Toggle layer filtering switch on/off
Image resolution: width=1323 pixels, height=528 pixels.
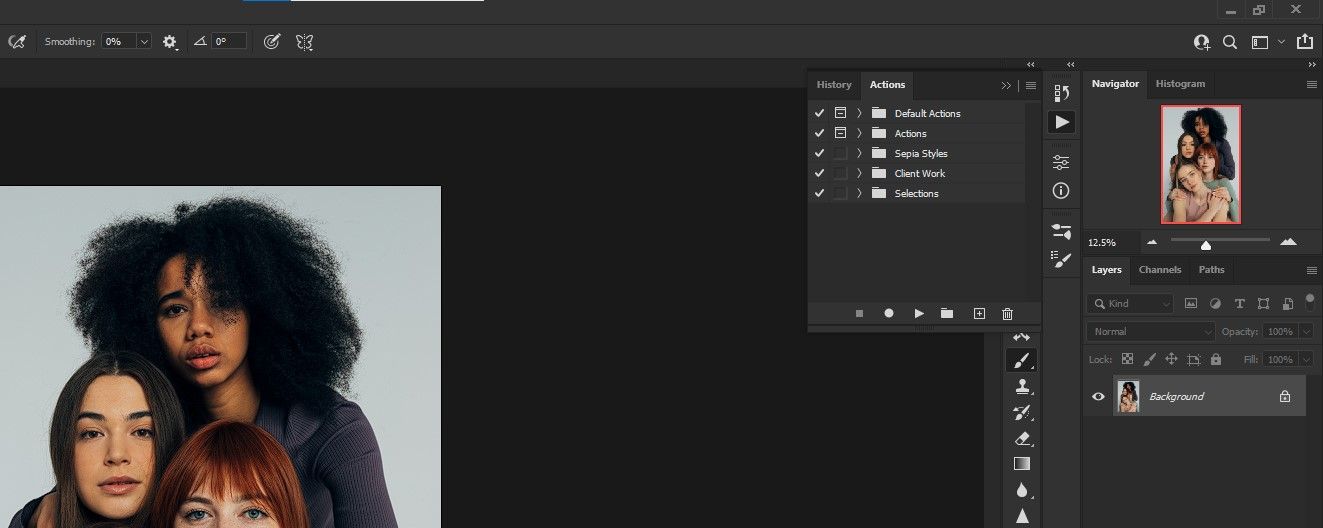click(1310, 301)
